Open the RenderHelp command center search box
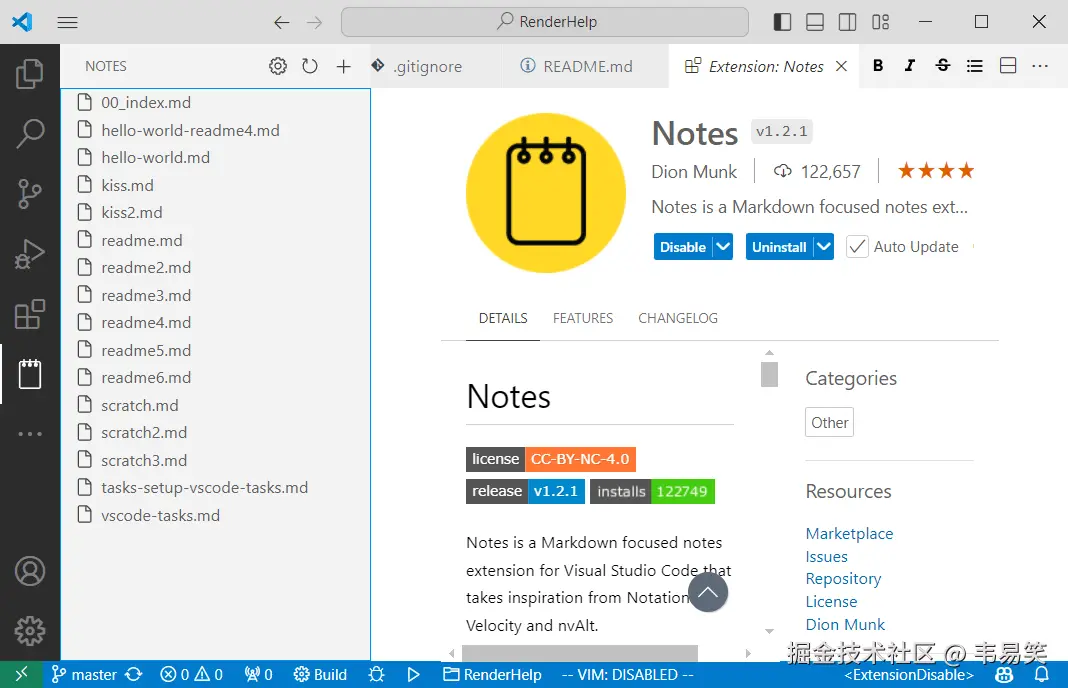 tap(545, 22)
